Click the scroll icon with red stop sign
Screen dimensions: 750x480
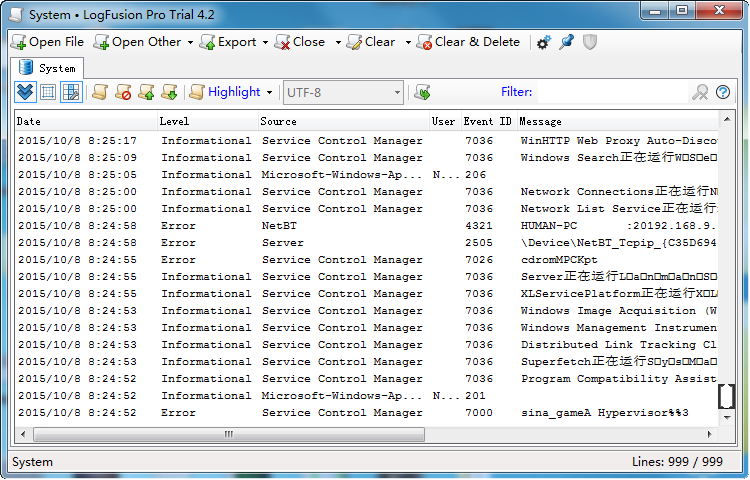tap(123, 92)
